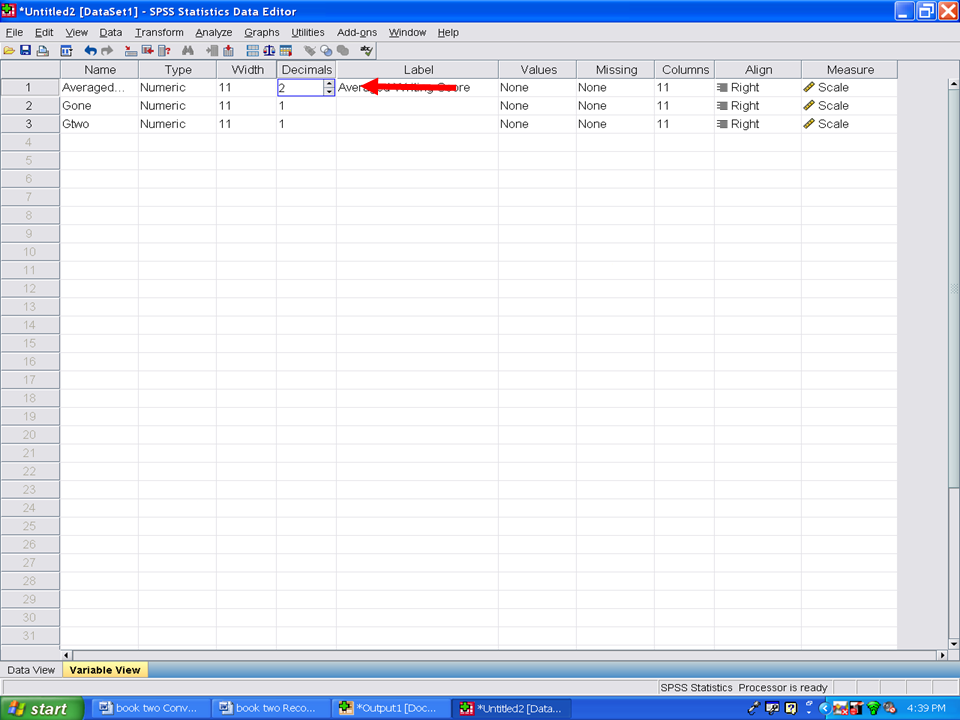Increase Decimals with stepper up arrow

coord(329,84)
